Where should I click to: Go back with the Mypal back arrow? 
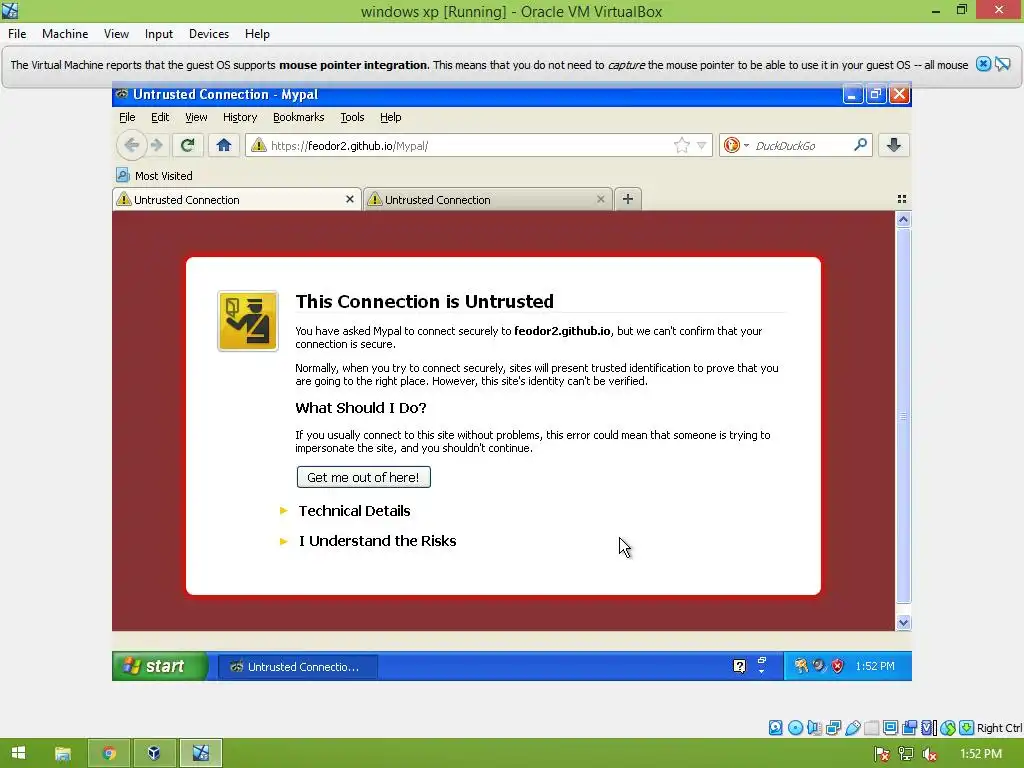click(x=131, y=145)
